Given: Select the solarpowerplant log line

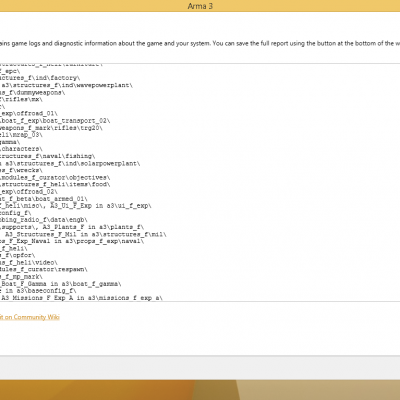Looking at the screenshot, I should pos(70,163).
